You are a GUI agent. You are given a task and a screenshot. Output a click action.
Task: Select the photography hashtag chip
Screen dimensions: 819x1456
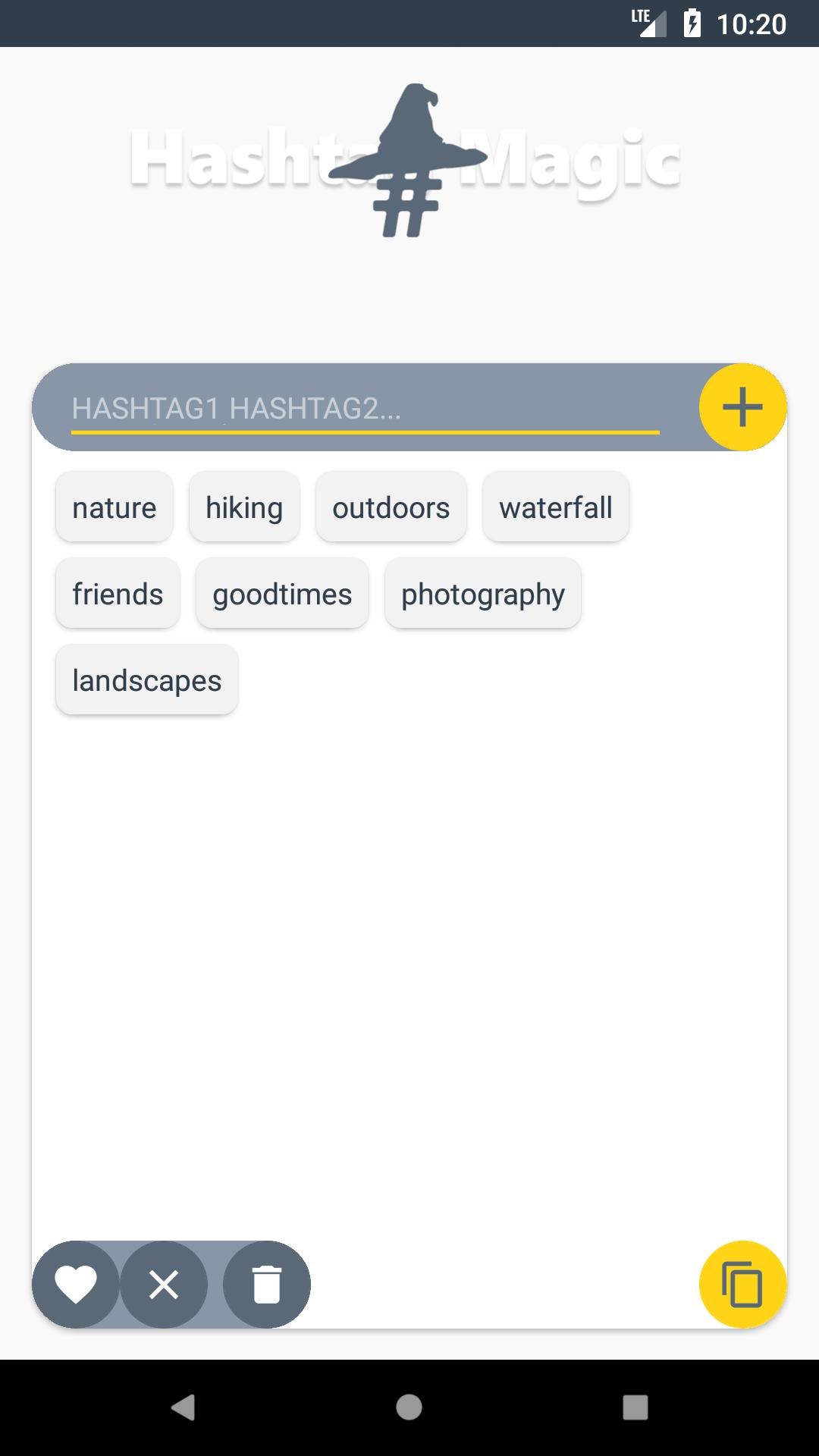483,594
